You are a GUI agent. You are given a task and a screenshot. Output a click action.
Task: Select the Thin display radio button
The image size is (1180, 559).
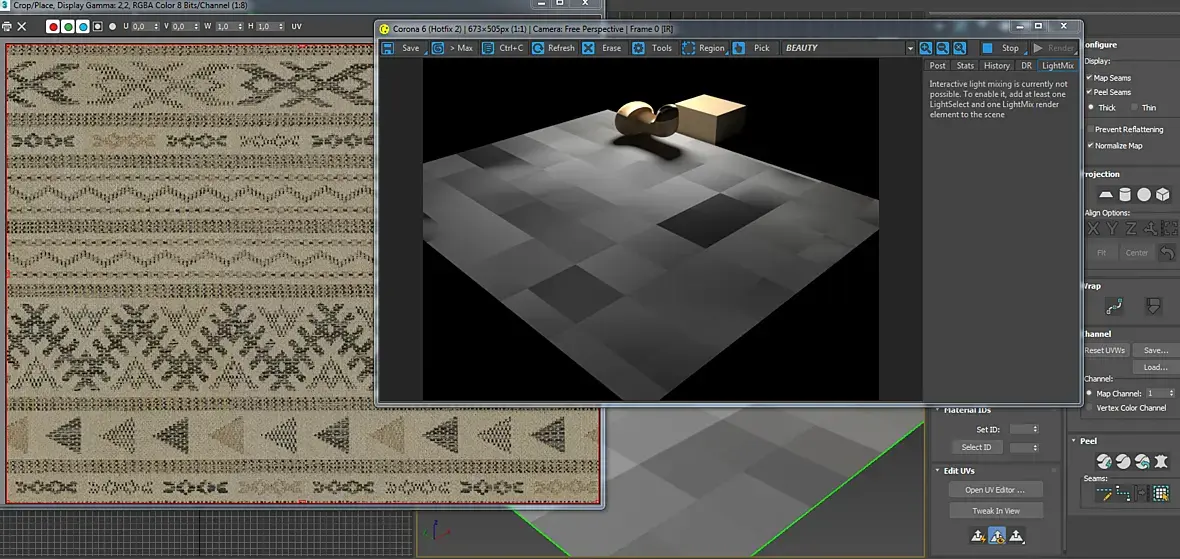1135,107
